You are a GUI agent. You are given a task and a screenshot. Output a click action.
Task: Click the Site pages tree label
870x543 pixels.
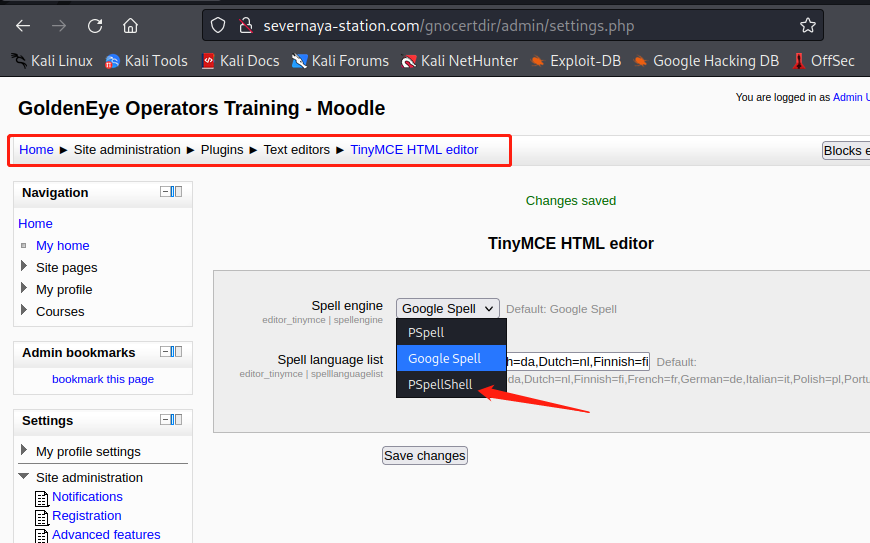(x=67, y=268)
